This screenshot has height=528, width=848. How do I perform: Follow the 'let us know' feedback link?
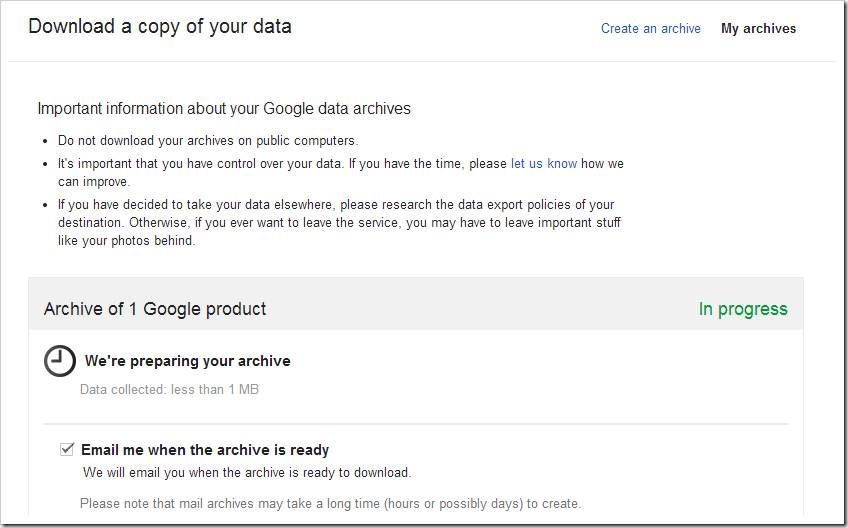(544, 163)
